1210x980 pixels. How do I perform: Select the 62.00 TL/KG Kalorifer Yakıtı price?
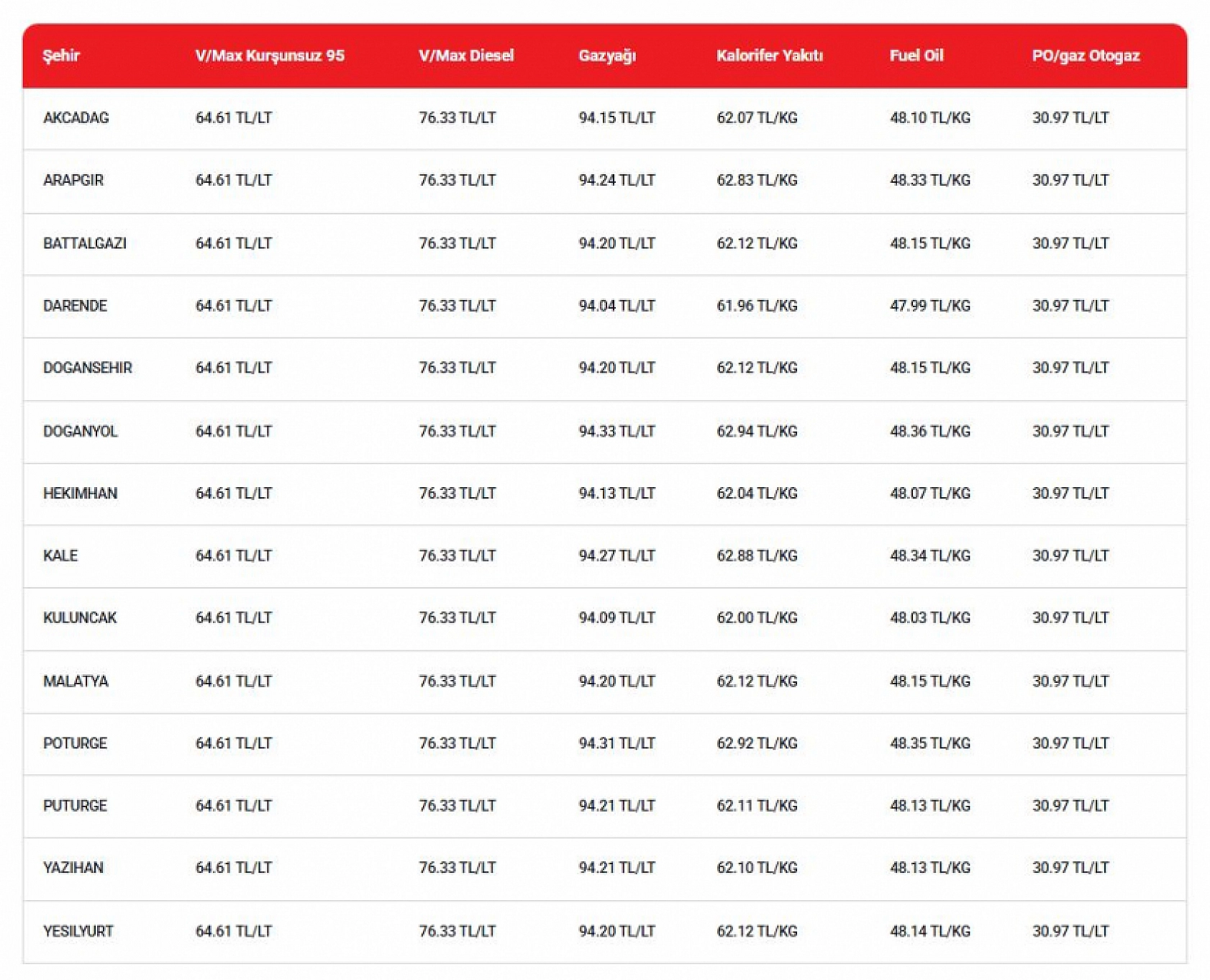click(x=758, y=617)
